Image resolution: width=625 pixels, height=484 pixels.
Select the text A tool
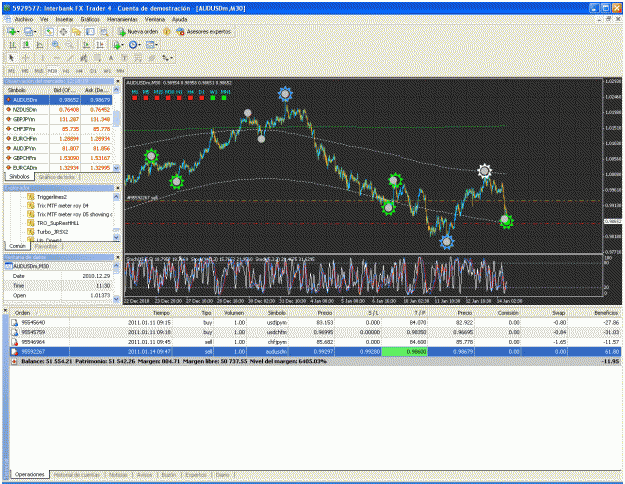111,58
